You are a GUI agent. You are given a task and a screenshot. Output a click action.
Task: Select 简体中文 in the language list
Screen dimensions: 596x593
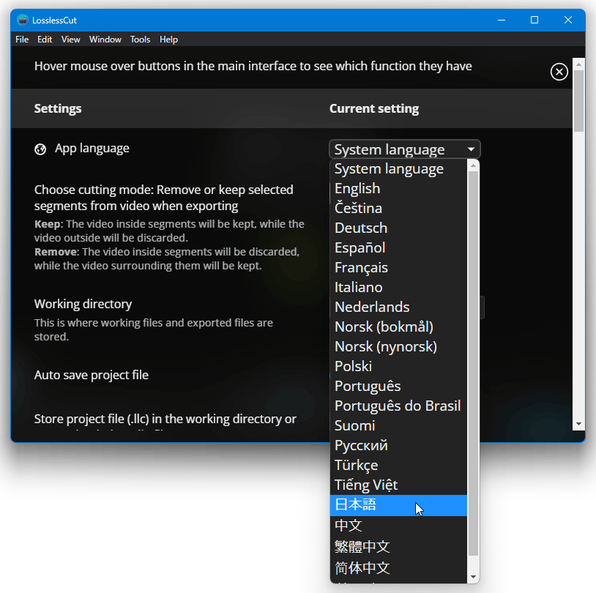pos(398,568)
